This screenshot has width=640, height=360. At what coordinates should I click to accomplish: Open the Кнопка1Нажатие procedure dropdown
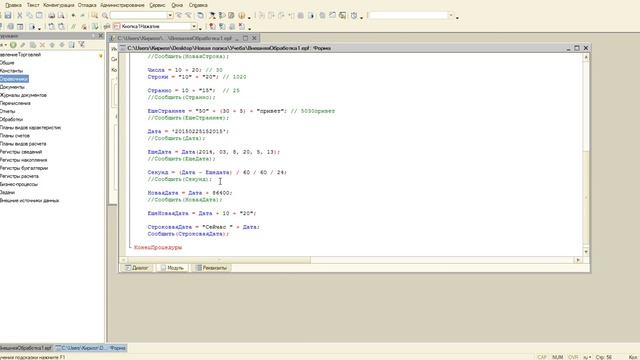tap(194, 27)
